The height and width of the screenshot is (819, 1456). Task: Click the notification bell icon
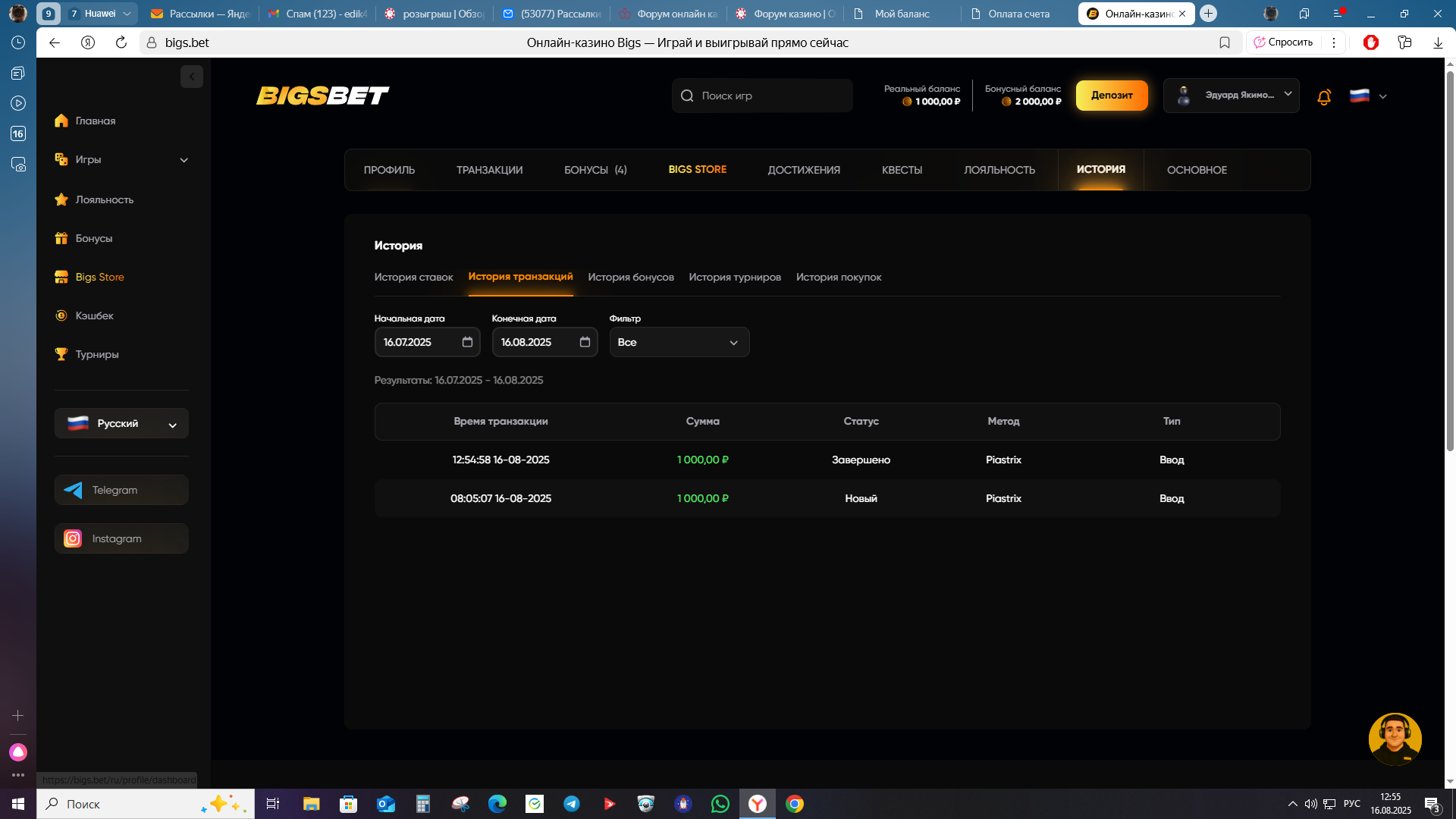point(1324,97)
